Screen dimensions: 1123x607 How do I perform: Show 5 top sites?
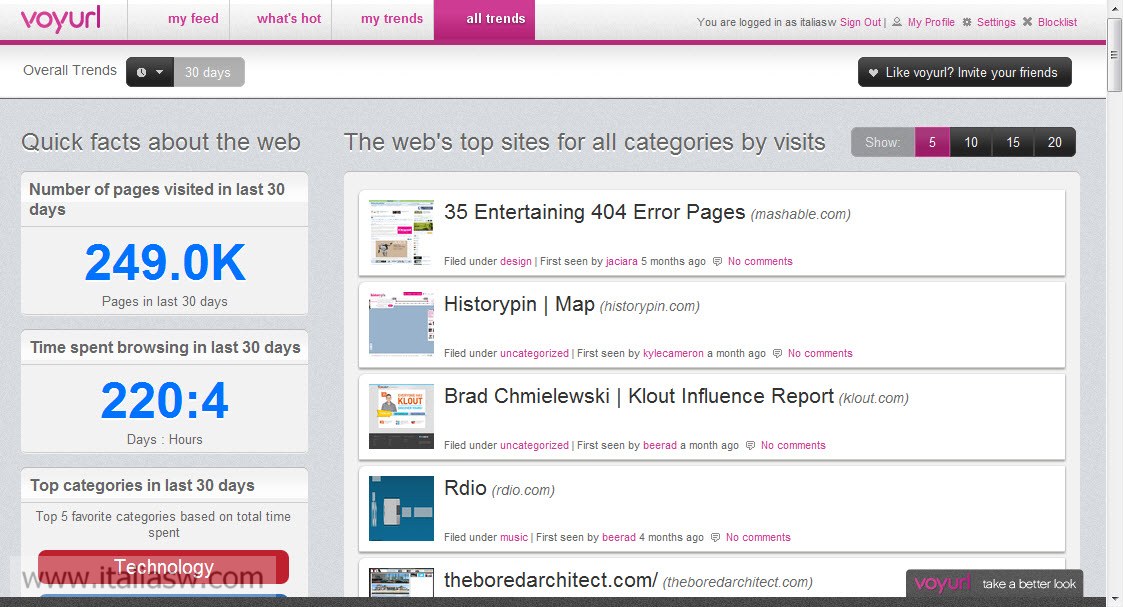point(932,142)
